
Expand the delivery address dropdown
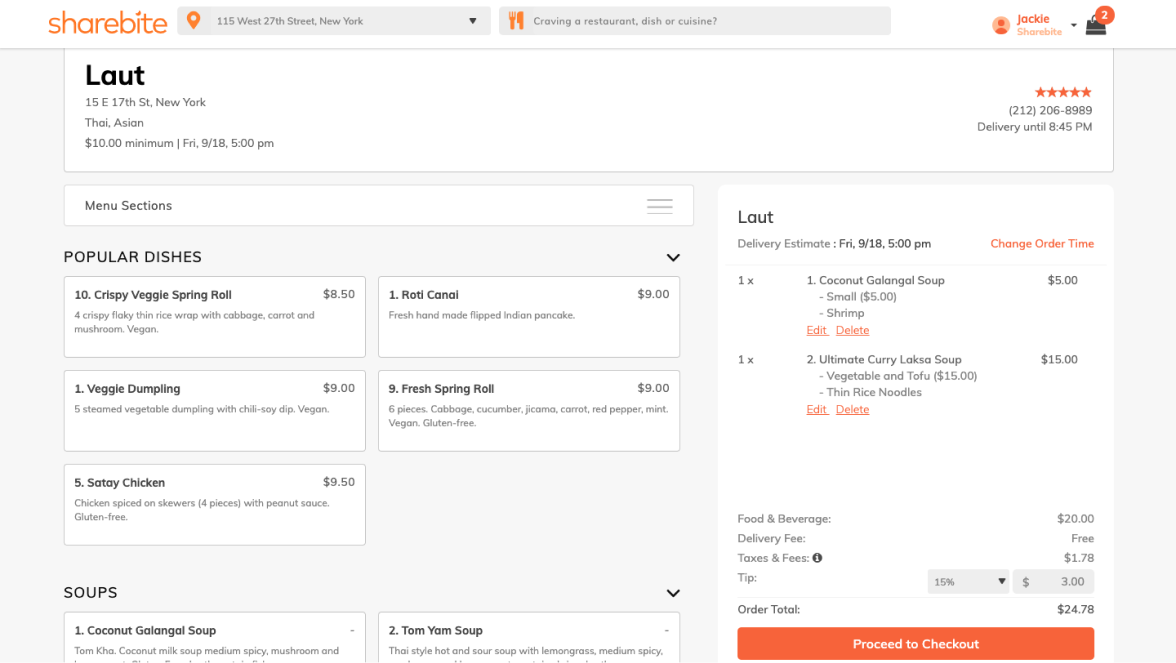tap(473, 21)
